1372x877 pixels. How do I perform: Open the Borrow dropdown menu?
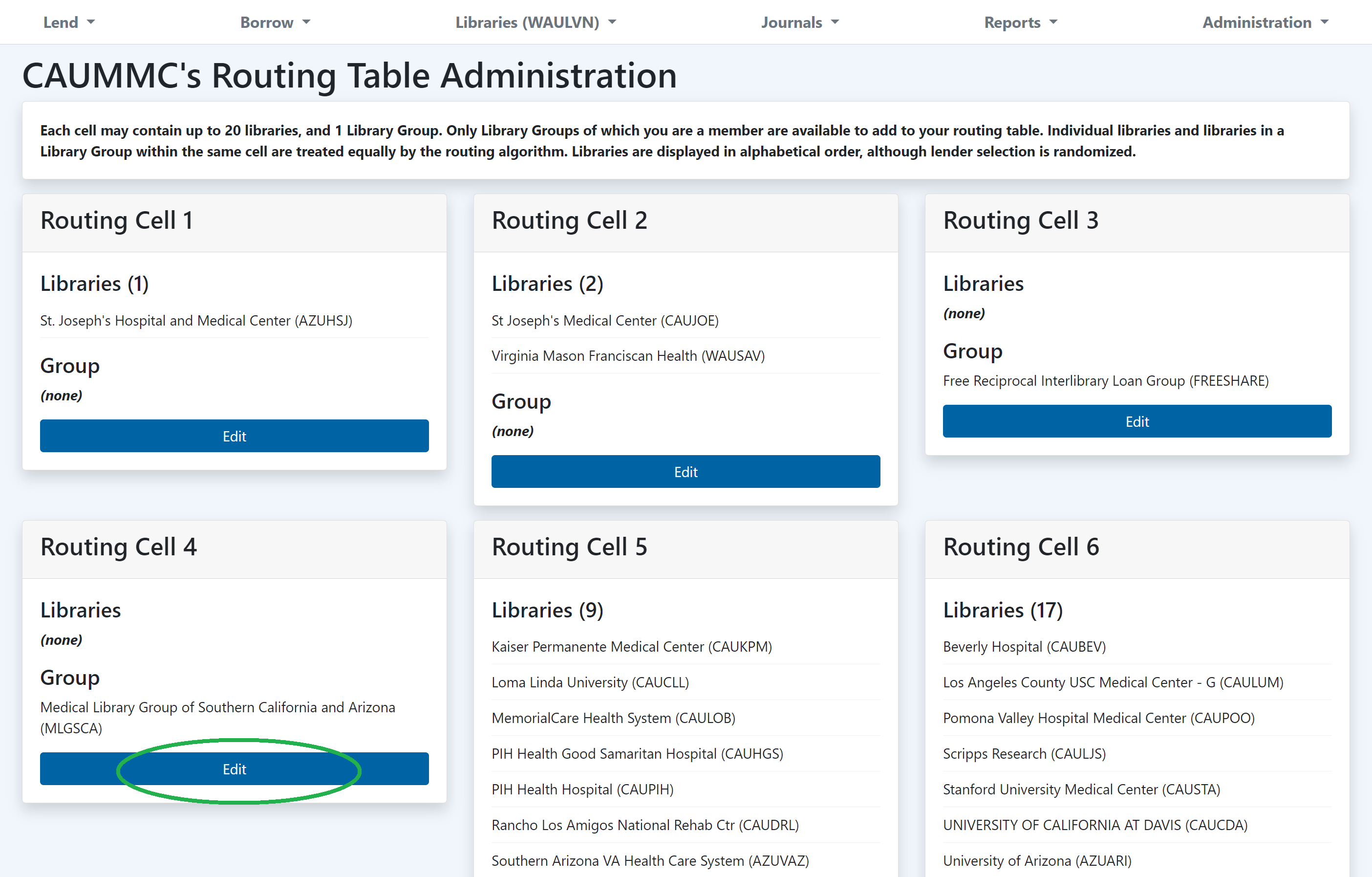coord(275,22)
